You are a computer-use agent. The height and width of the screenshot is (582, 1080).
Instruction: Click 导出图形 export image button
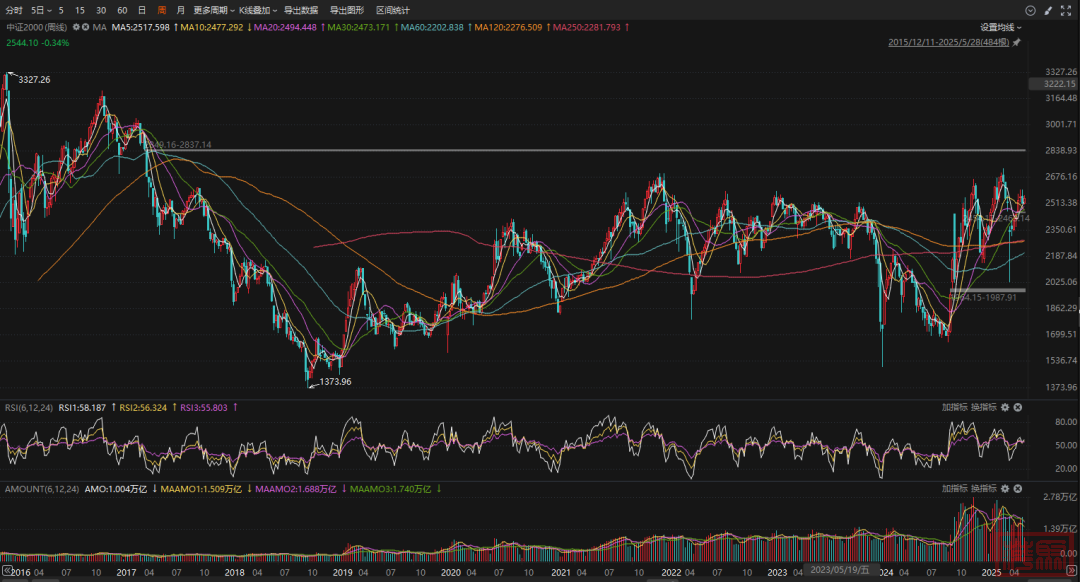(x=346, y=10)
